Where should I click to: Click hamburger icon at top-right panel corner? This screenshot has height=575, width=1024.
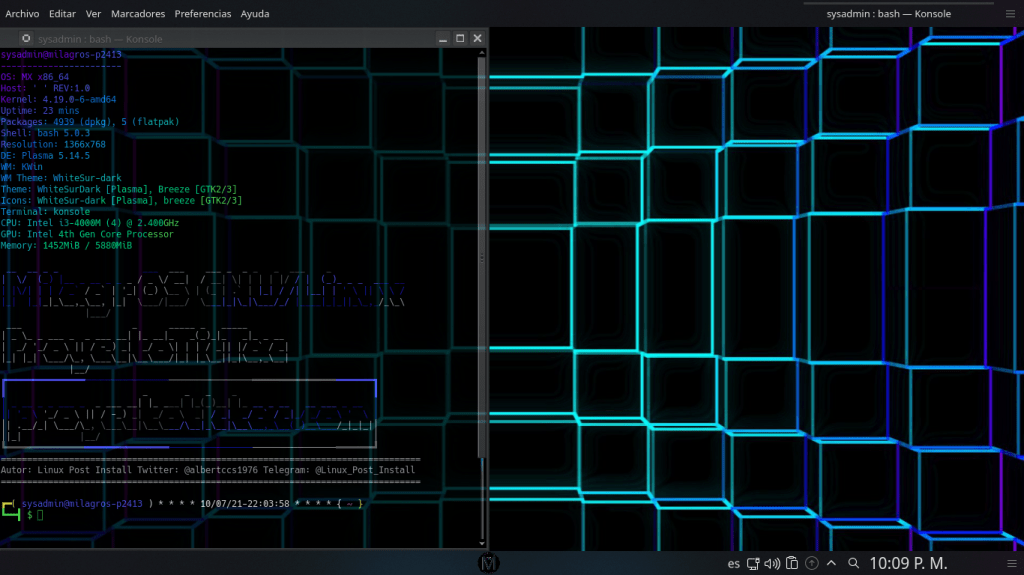click(1010, 14)
